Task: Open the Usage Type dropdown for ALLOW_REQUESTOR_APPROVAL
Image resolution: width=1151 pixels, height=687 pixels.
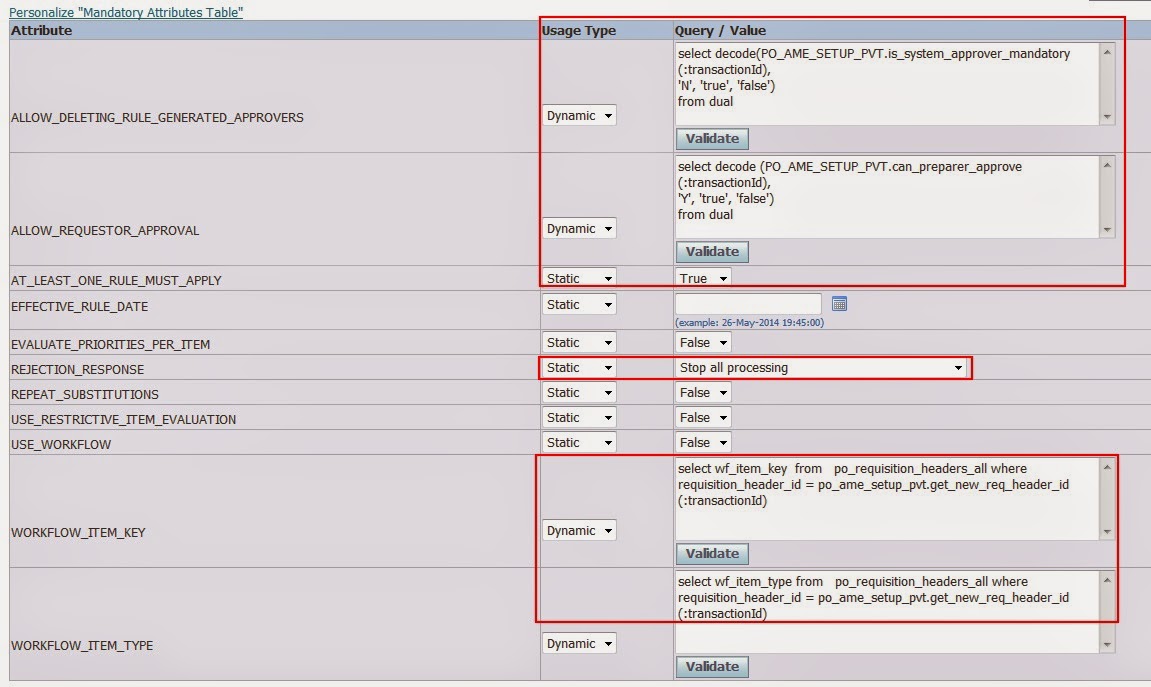Action: (x=579, y=228)
